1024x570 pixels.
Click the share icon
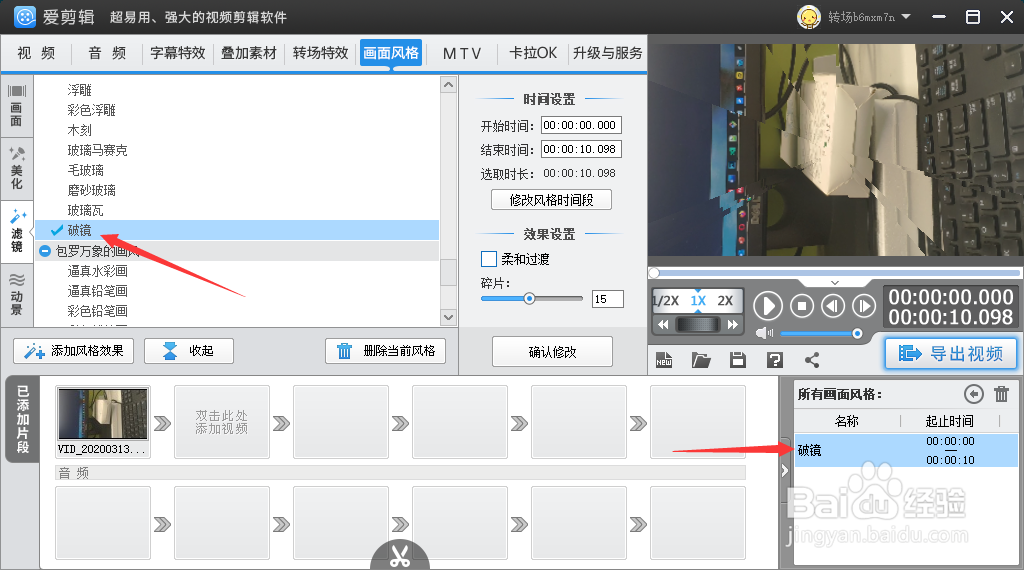pos(812,360)
